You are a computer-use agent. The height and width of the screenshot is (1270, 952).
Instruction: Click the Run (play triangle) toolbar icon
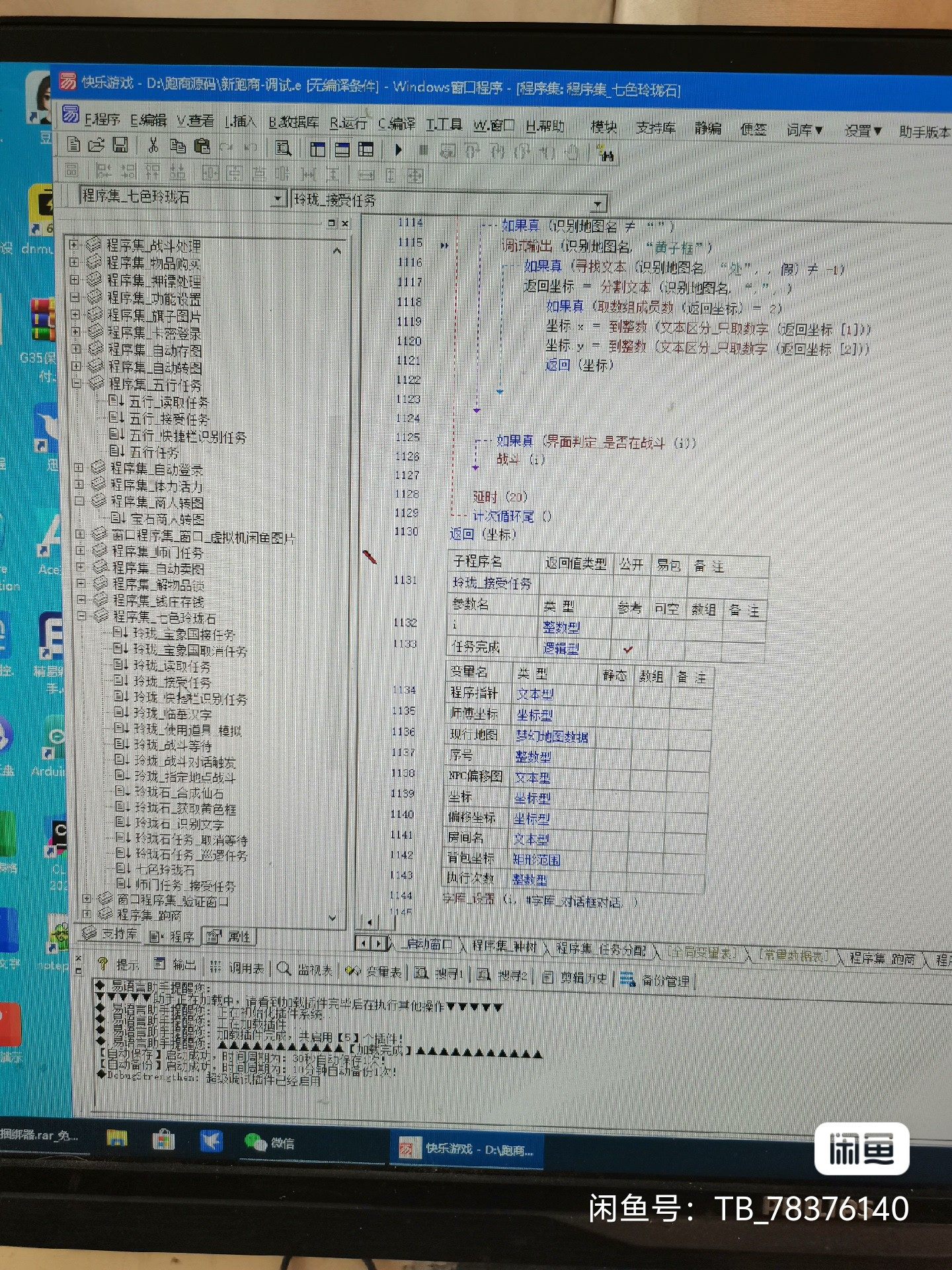tap(399, 150)
